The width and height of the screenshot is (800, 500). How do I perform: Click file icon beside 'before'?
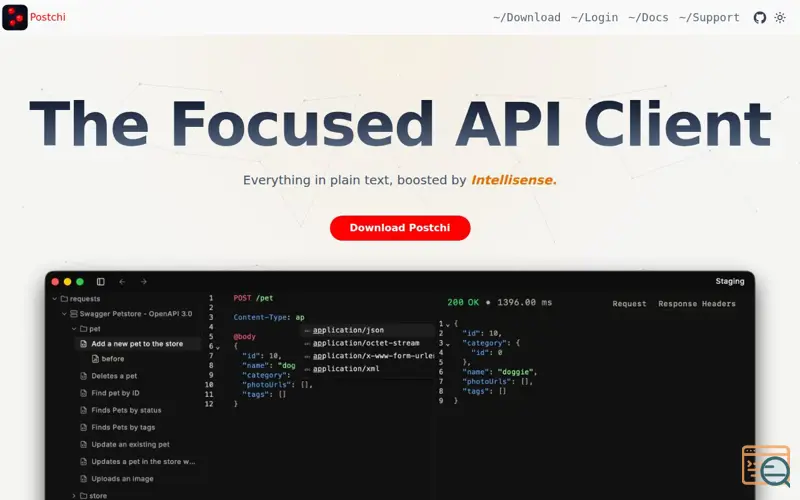(x=95, y=359)
